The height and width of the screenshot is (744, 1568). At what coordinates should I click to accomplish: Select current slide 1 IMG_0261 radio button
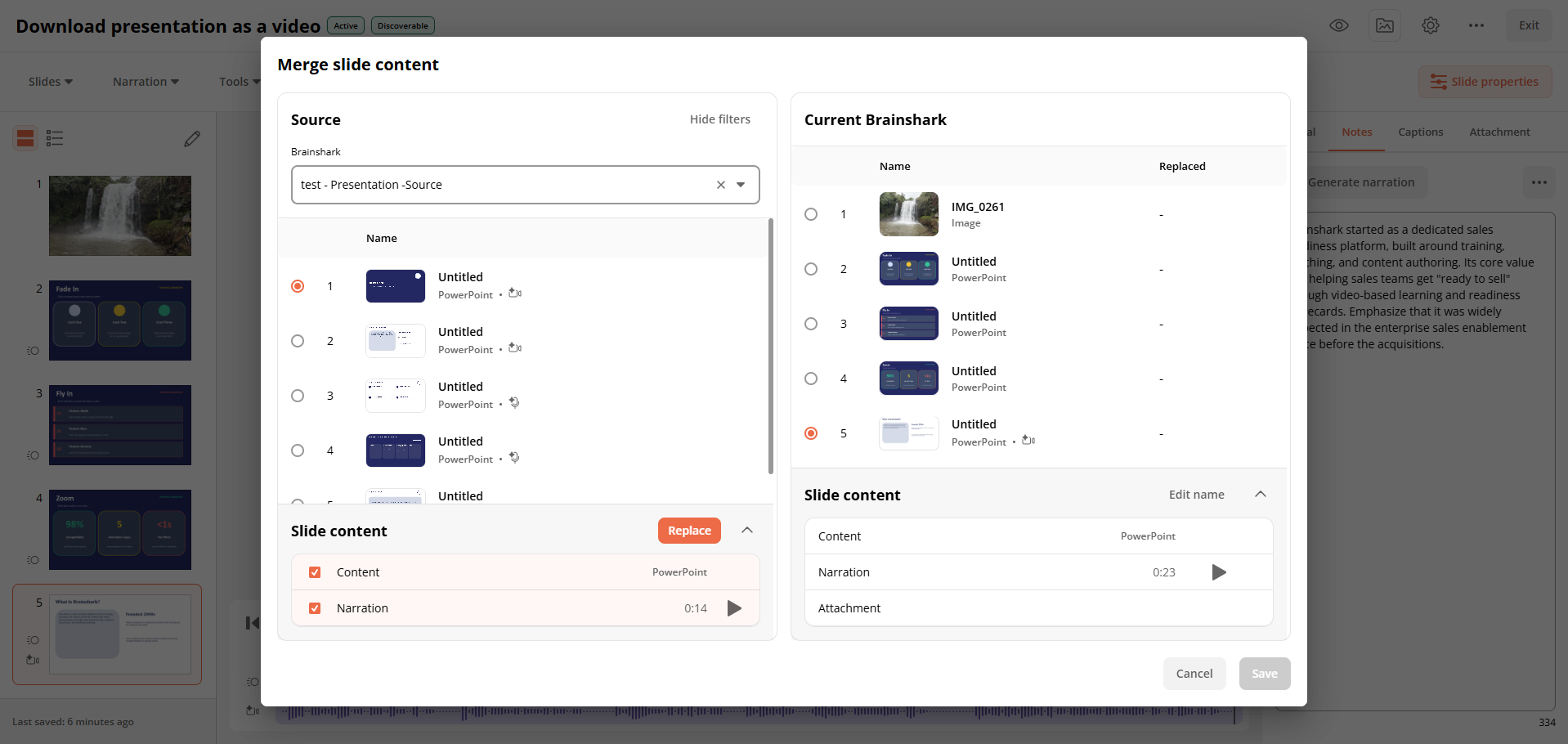pos(811,214)
